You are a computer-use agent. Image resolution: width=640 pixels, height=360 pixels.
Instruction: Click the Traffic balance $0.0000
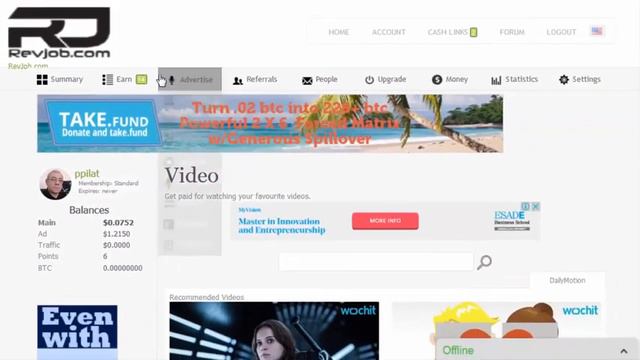pyautogui.click(x=117, y=245)
